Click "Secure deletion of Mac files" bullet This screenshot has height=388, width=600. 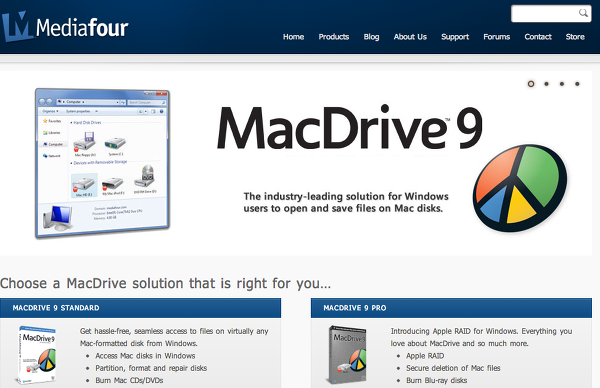pos(453,368)
